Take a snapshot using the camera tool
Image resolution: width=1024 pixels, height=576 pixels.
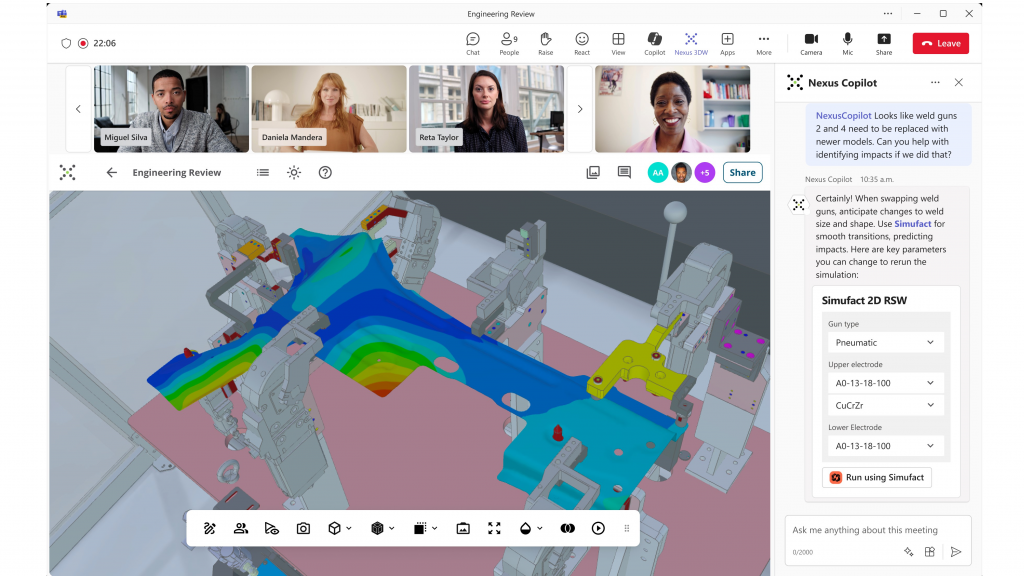pos(303,528)
